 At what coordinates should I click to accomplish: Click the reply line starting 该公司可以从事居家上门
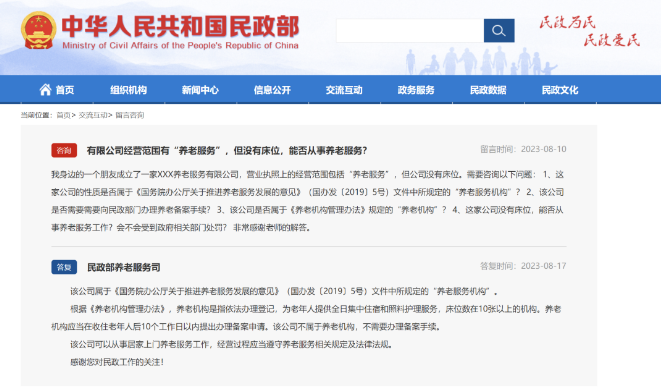[232, 344]
